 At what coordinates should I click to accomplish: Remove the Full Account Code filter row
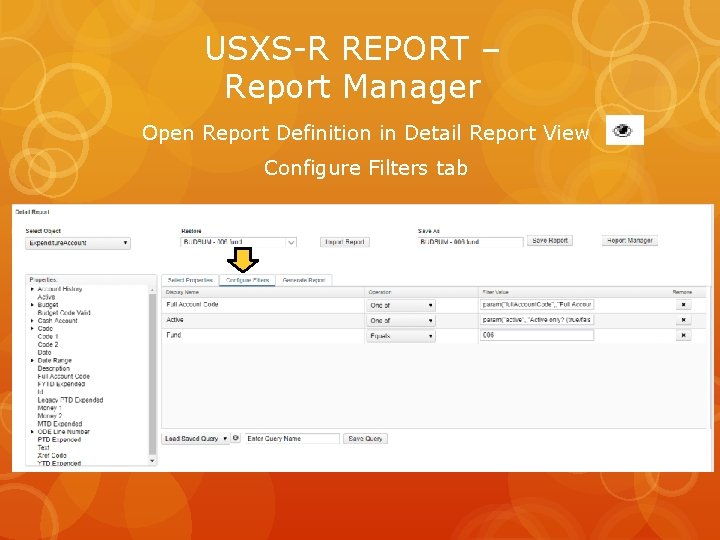point(683,304)
